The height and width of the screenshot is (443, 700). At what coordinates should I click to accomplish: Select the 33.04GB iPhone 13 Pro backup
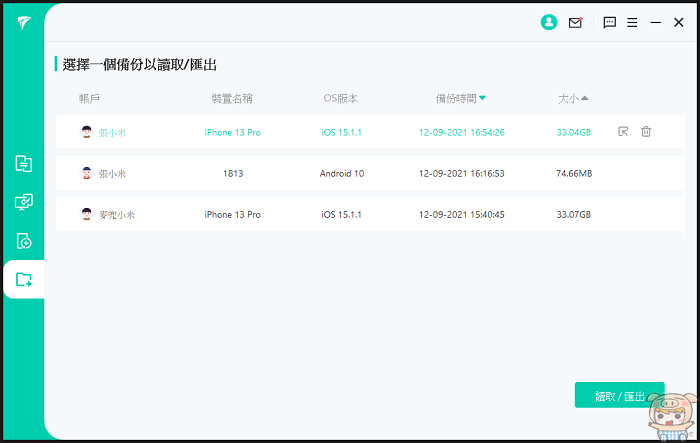point(232,132)
